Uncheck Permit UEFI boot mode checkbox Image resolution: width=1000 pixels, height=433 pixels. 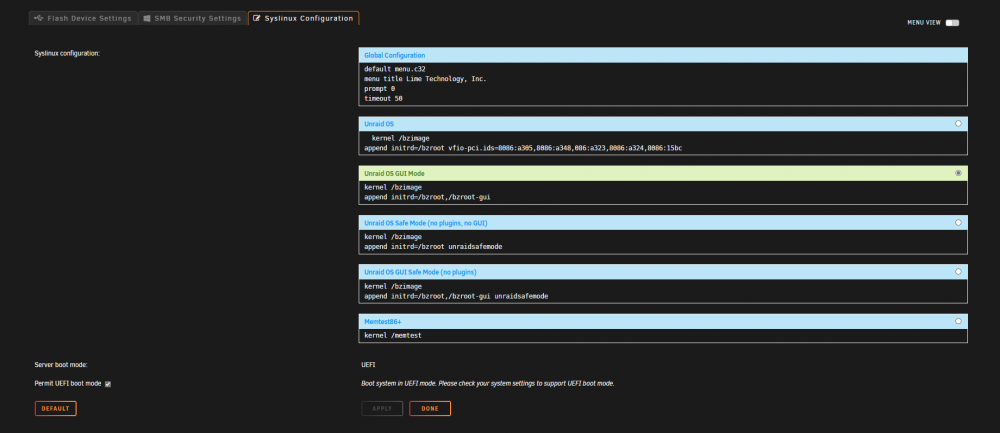[108, 384]
